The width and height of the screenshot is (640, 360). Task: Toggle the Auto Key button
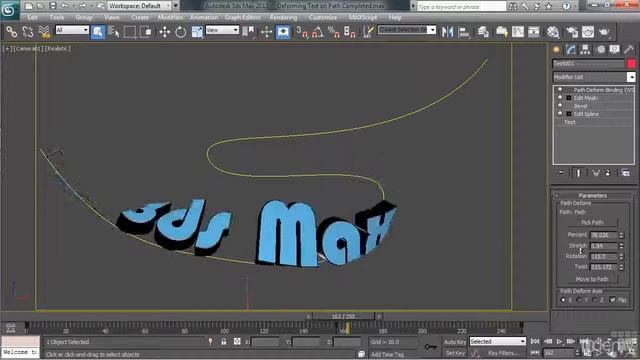(x=455, y=342)
